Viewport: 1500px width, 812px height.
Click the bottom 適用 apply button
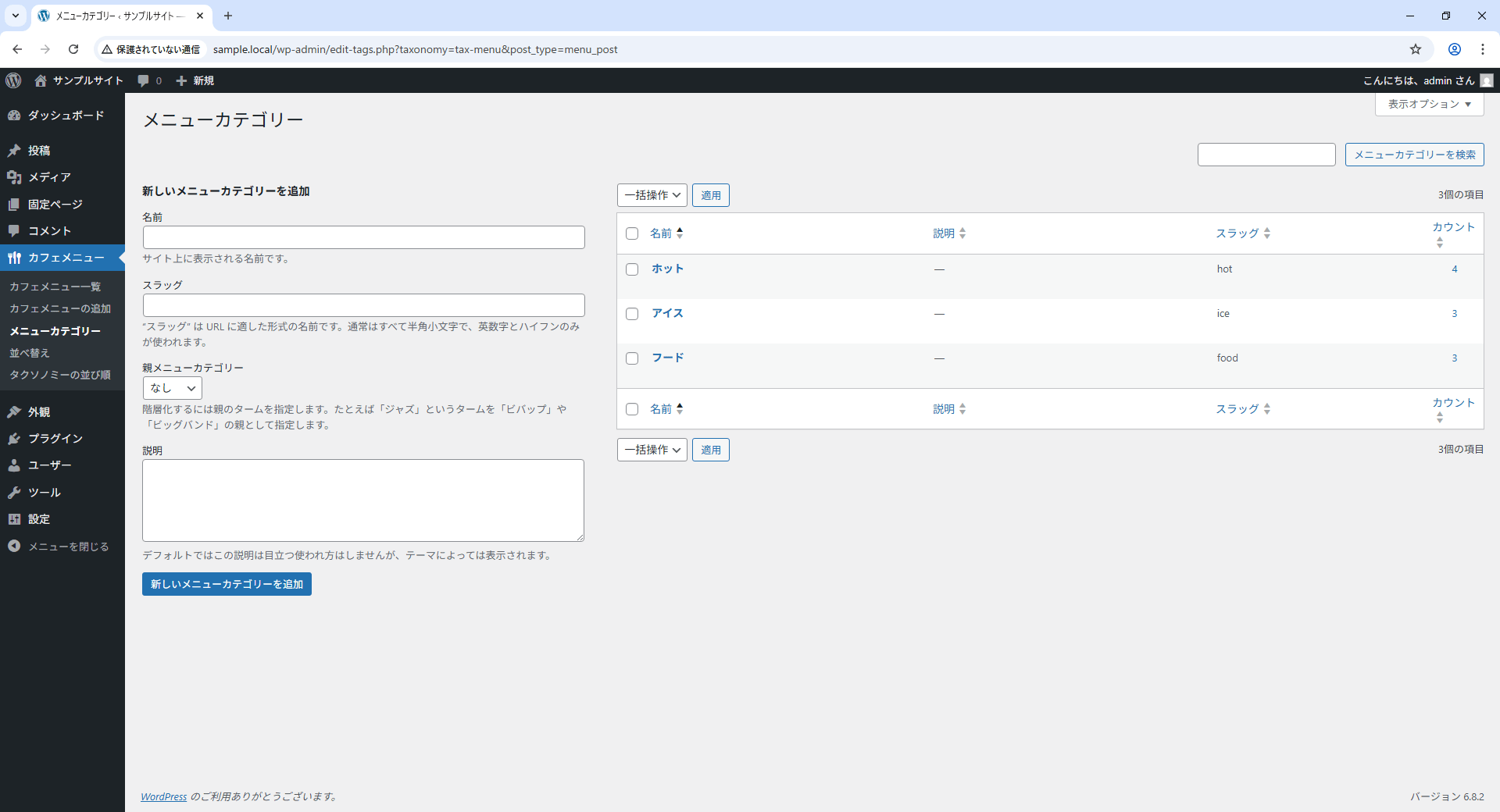[x=710, y=450]
